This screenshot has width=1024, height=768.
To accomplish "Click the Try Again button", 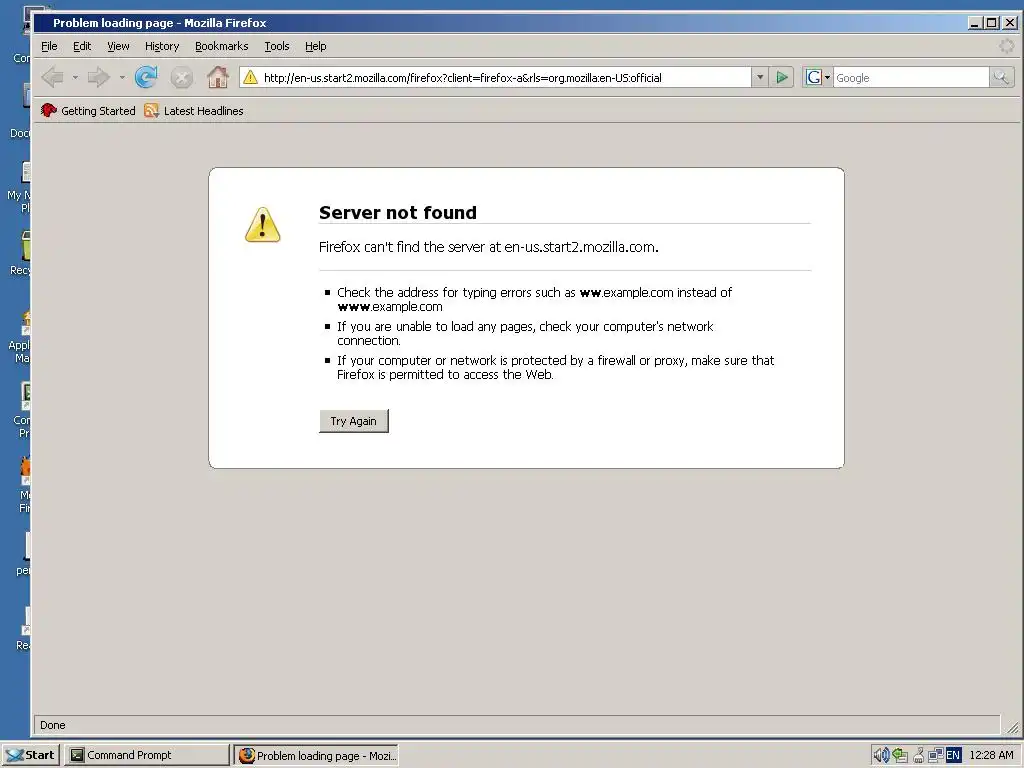I will (353, 421).
